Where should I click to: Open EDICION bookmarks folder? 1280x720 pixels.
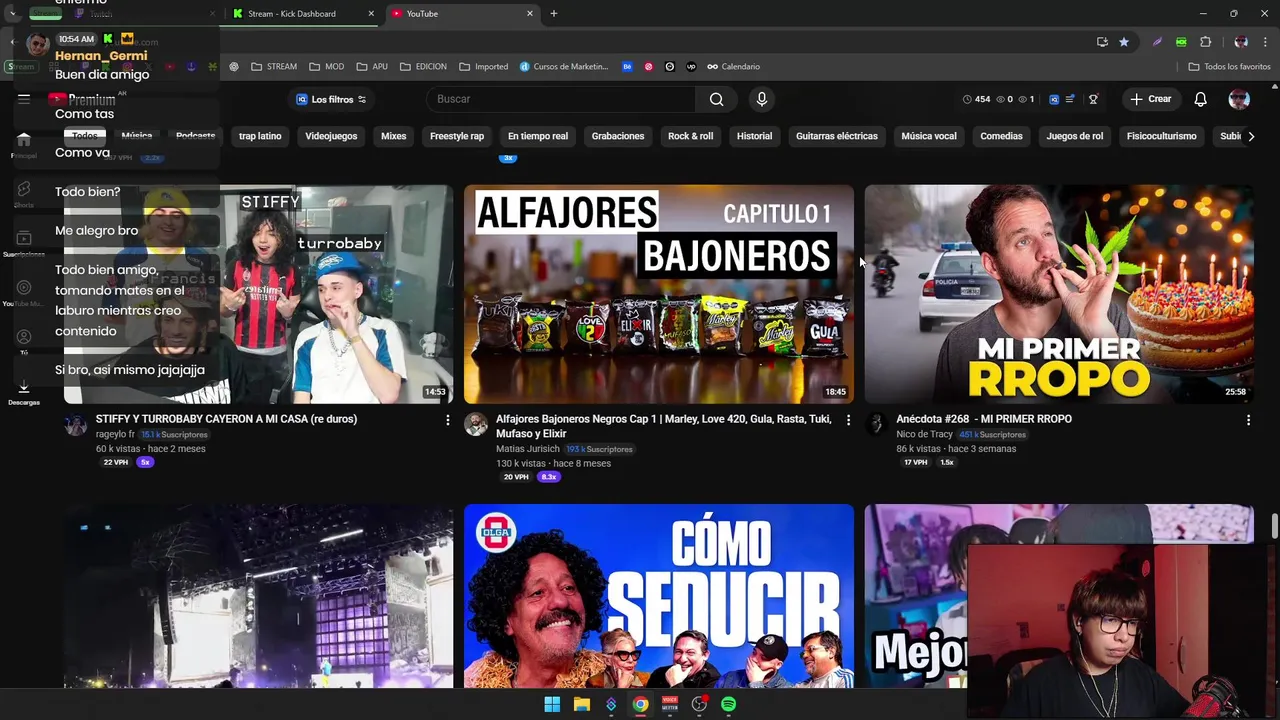coord(423,66)
